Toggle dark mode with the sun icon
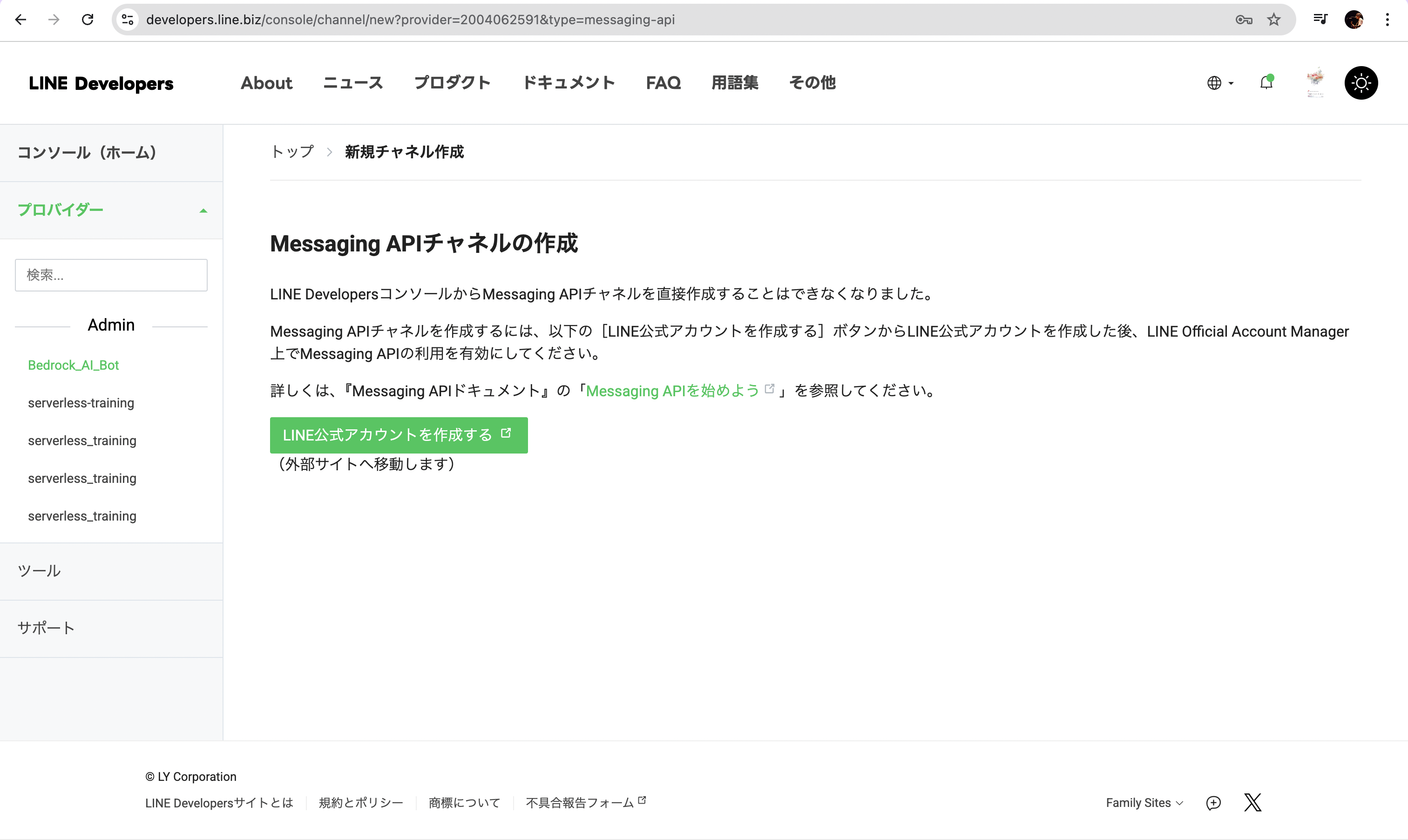The image size is (1408, 840). tap(1361, 82)
